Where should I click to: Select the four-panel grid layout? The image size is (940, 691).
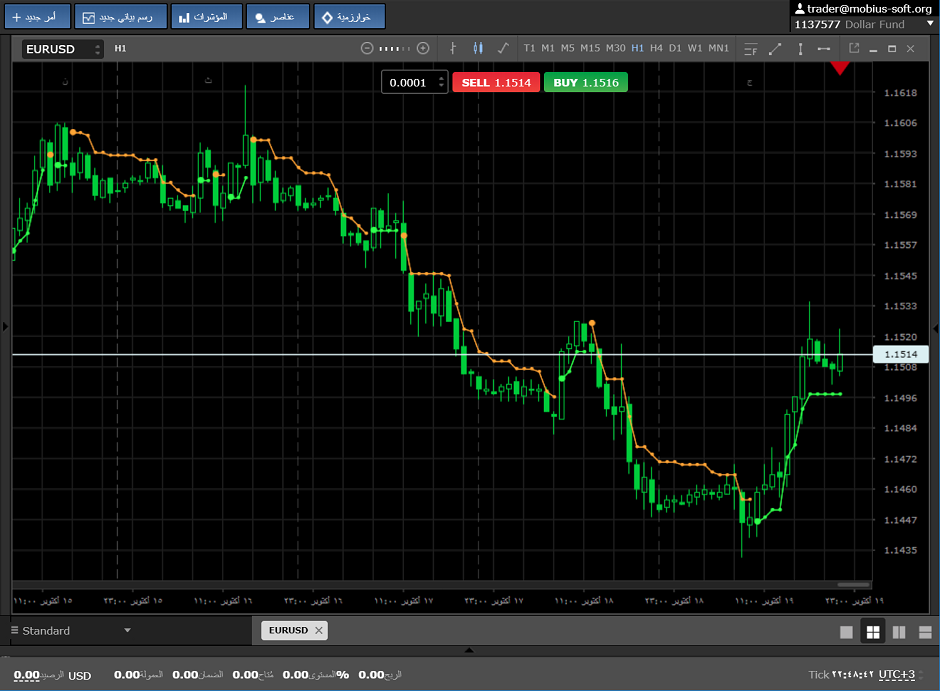872,631
